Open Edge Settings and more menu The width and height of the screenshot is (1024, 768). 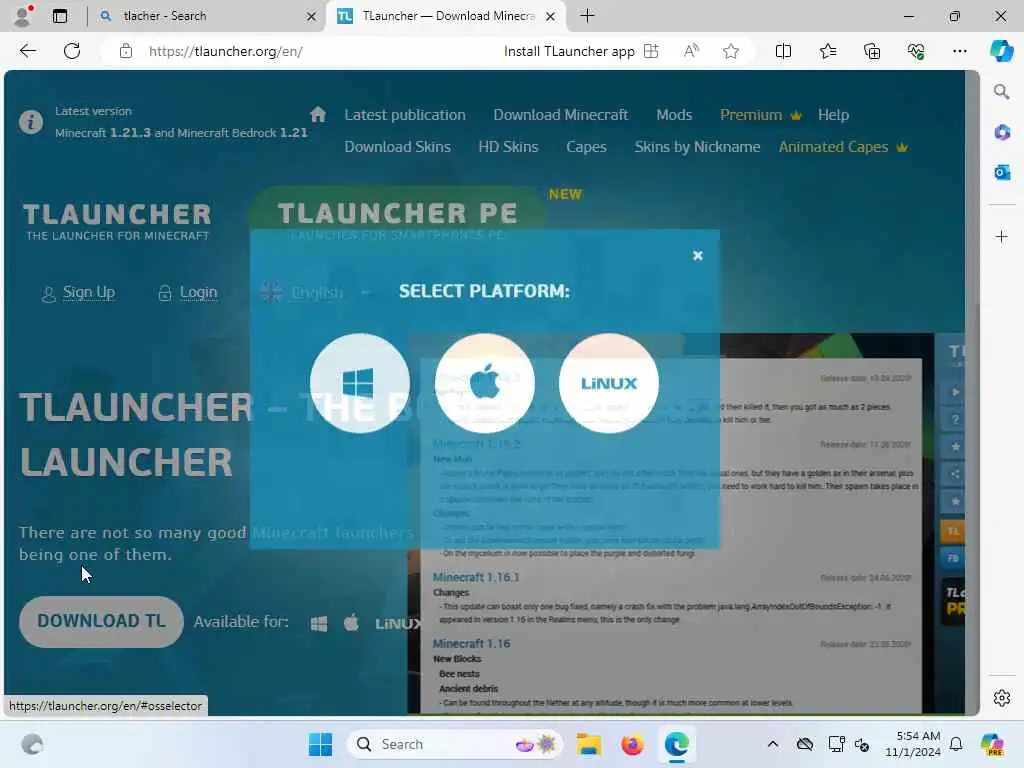coord(959,51)
